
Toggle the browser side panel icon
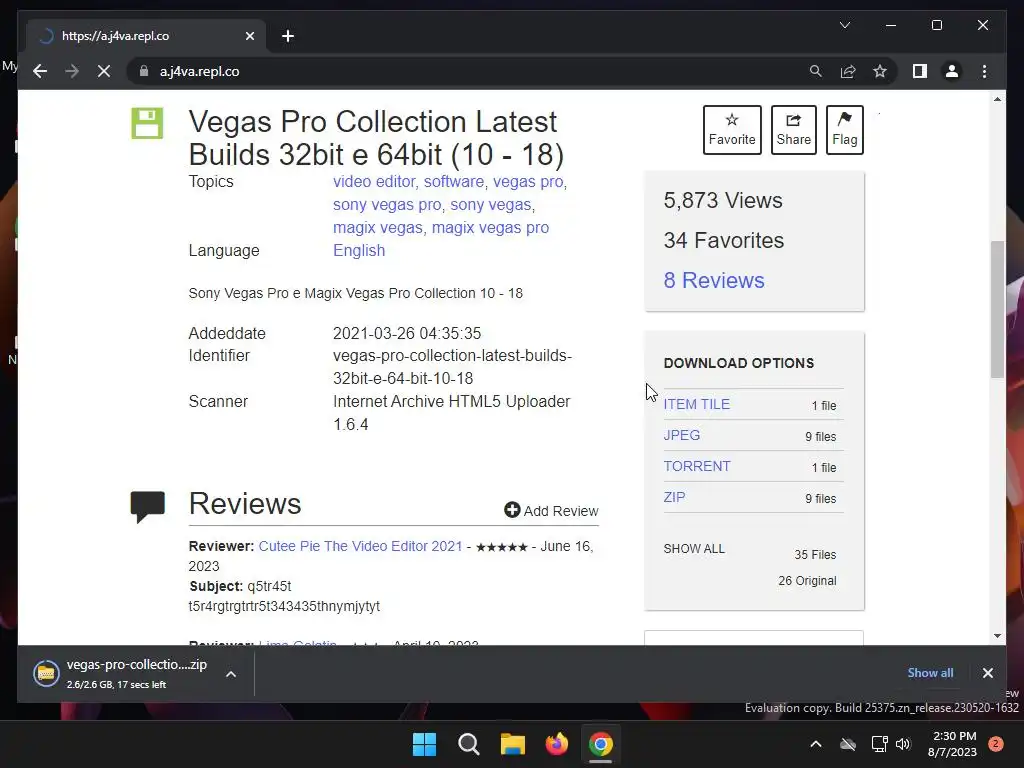920,71
